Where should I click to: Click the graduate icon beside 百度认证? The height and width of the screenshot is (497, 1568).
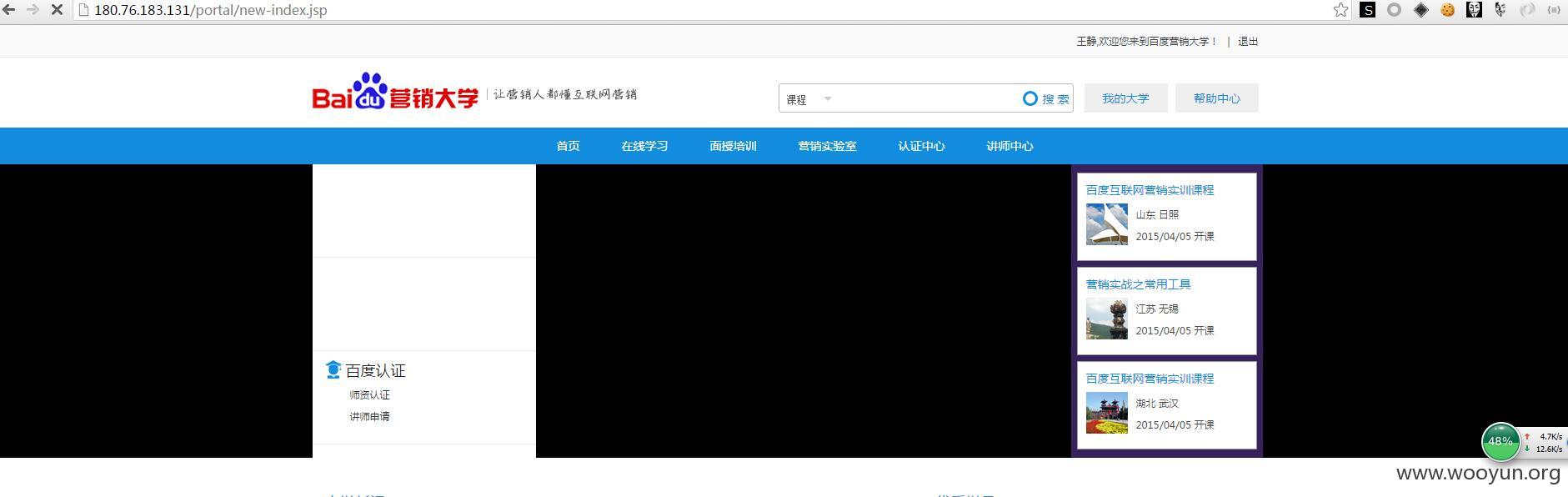333,370
